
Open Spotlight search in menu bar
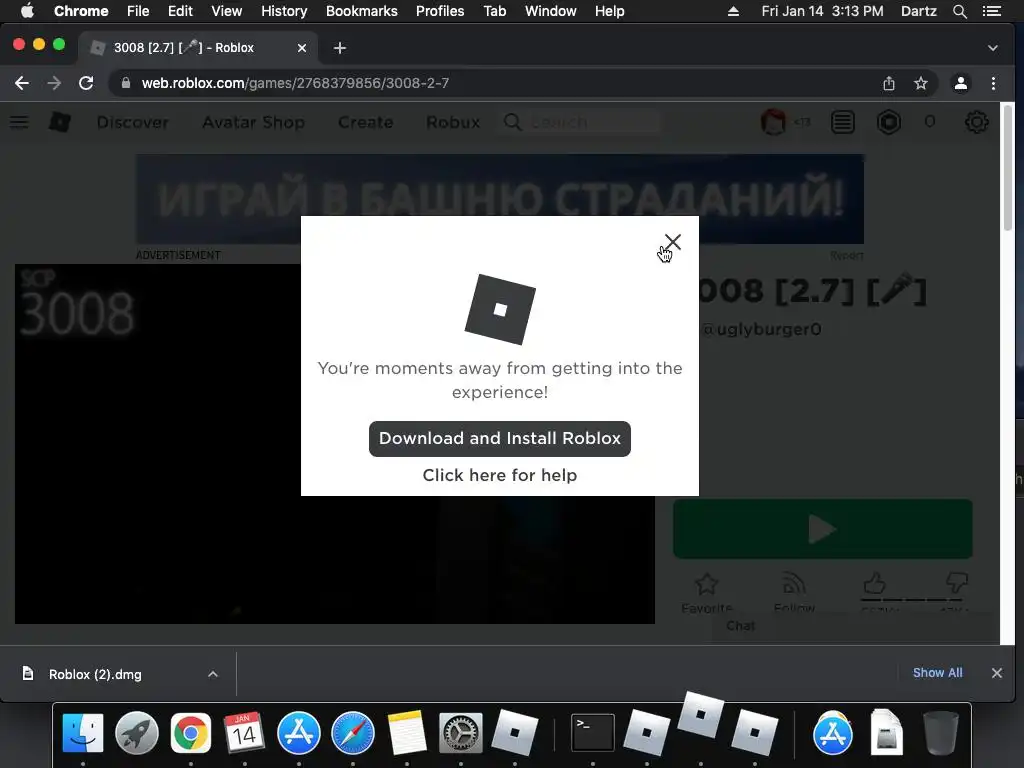tap(960, 11)
